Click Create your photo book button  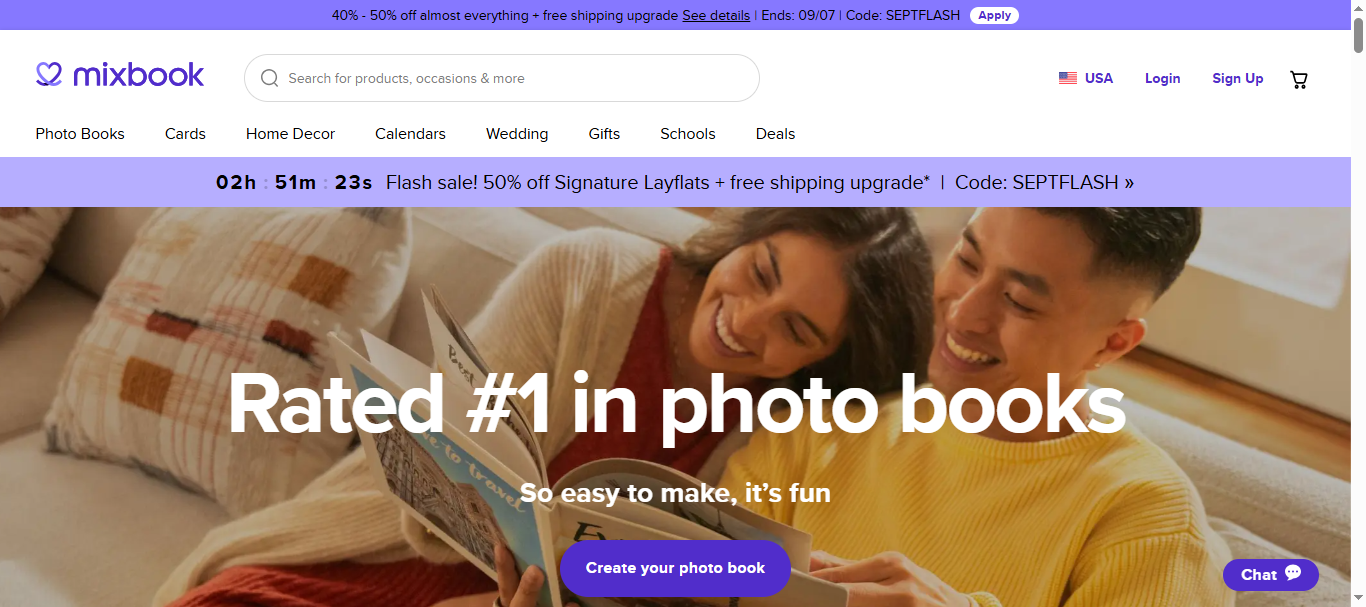675,568
